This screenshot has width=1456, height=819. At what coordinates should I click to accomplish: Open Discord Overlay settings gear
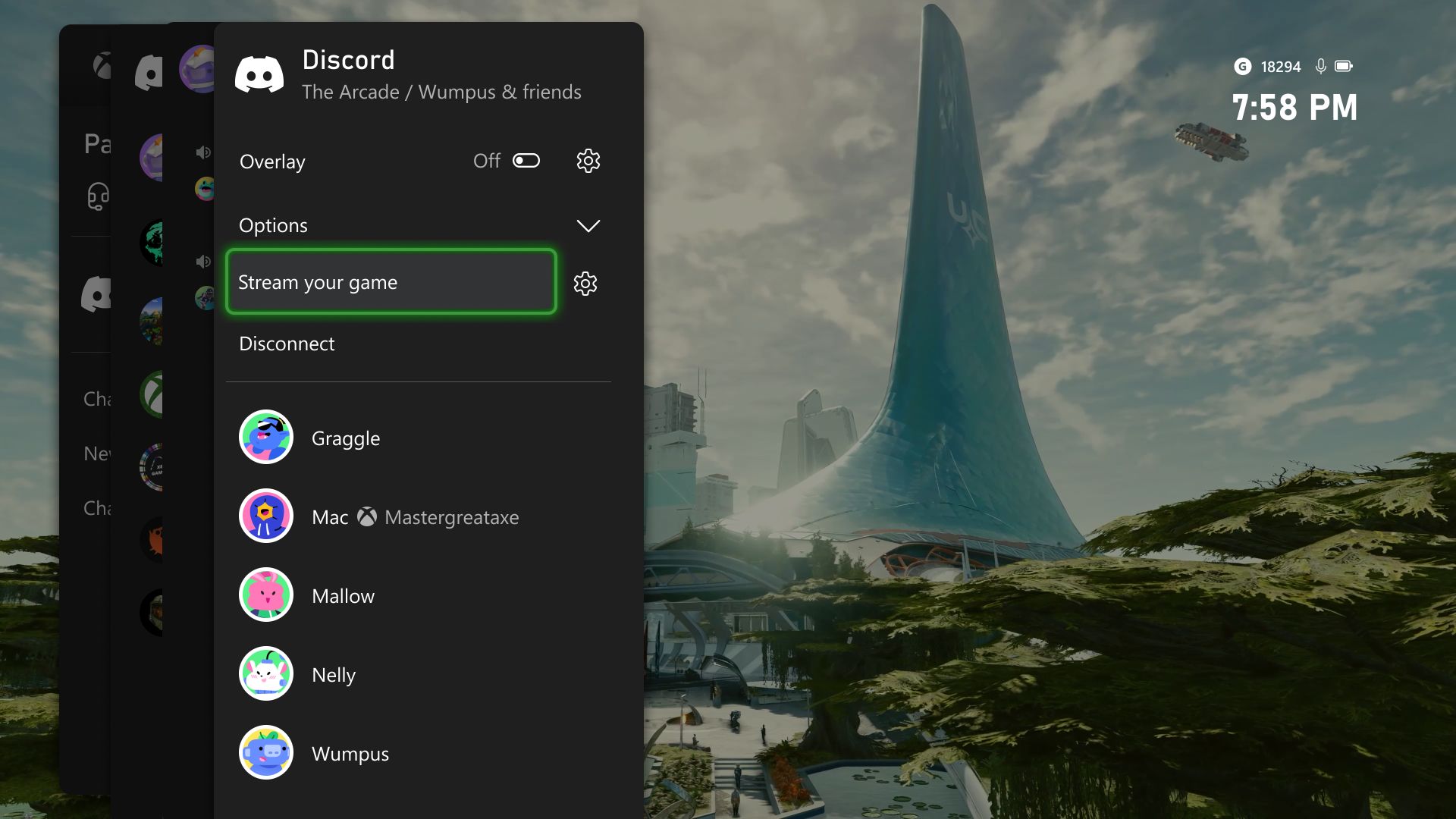pyautogui.click(x=588, y=161)
